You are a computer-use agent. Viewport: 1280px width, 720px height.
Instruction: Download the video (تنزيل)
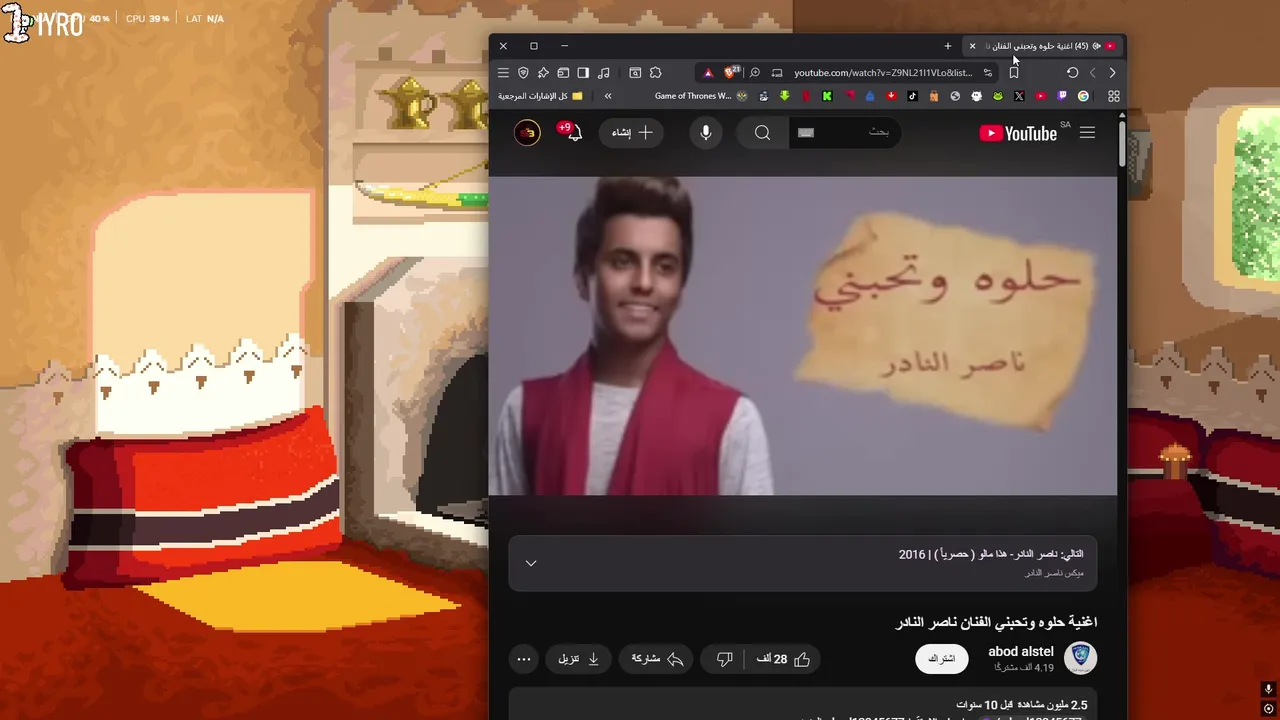tap(579, 659)
